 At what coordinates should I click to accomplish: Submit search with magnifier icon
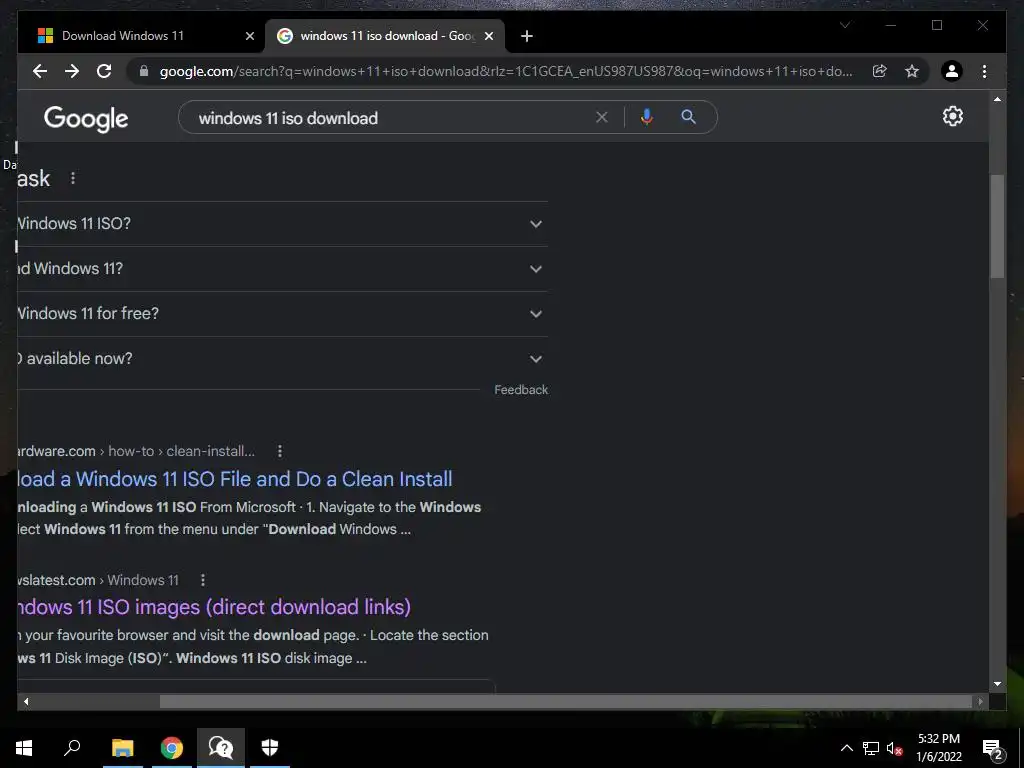coord(688,117)
